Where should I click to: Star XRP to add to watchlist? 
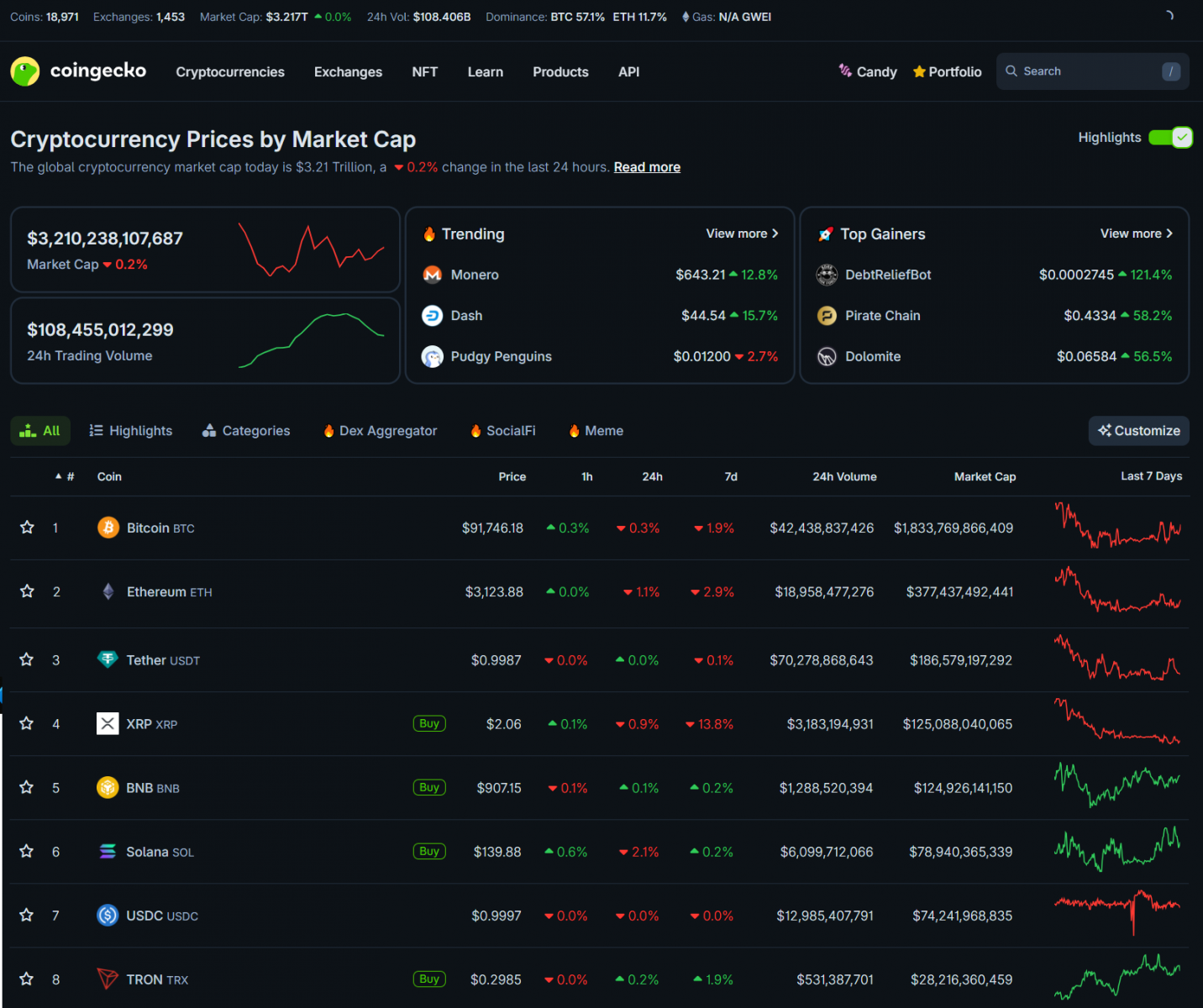pos(27,724)
